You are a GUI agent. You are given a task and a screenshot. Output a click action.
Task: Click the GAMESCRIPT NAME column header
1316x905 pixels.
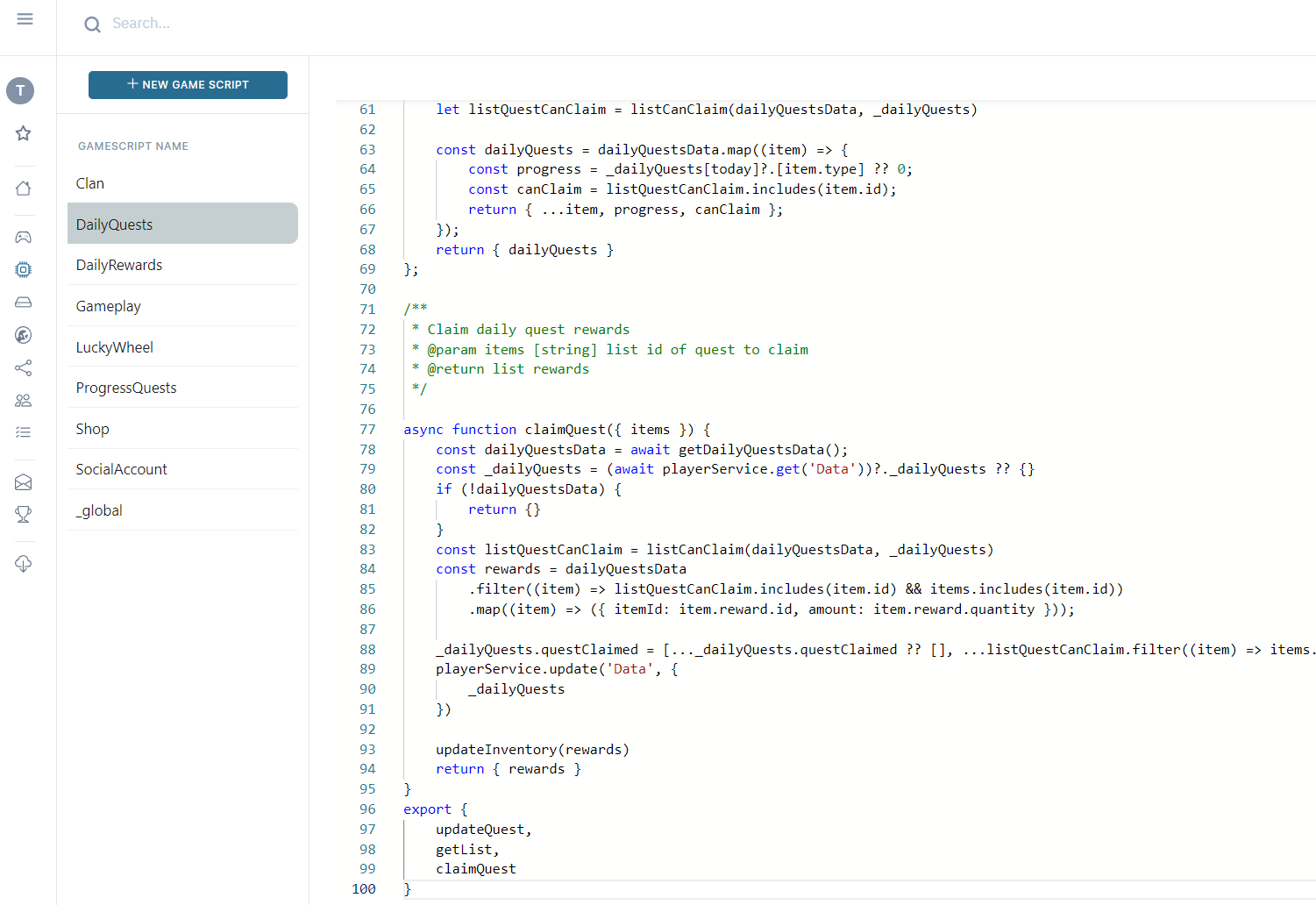(x=133, y=146)
